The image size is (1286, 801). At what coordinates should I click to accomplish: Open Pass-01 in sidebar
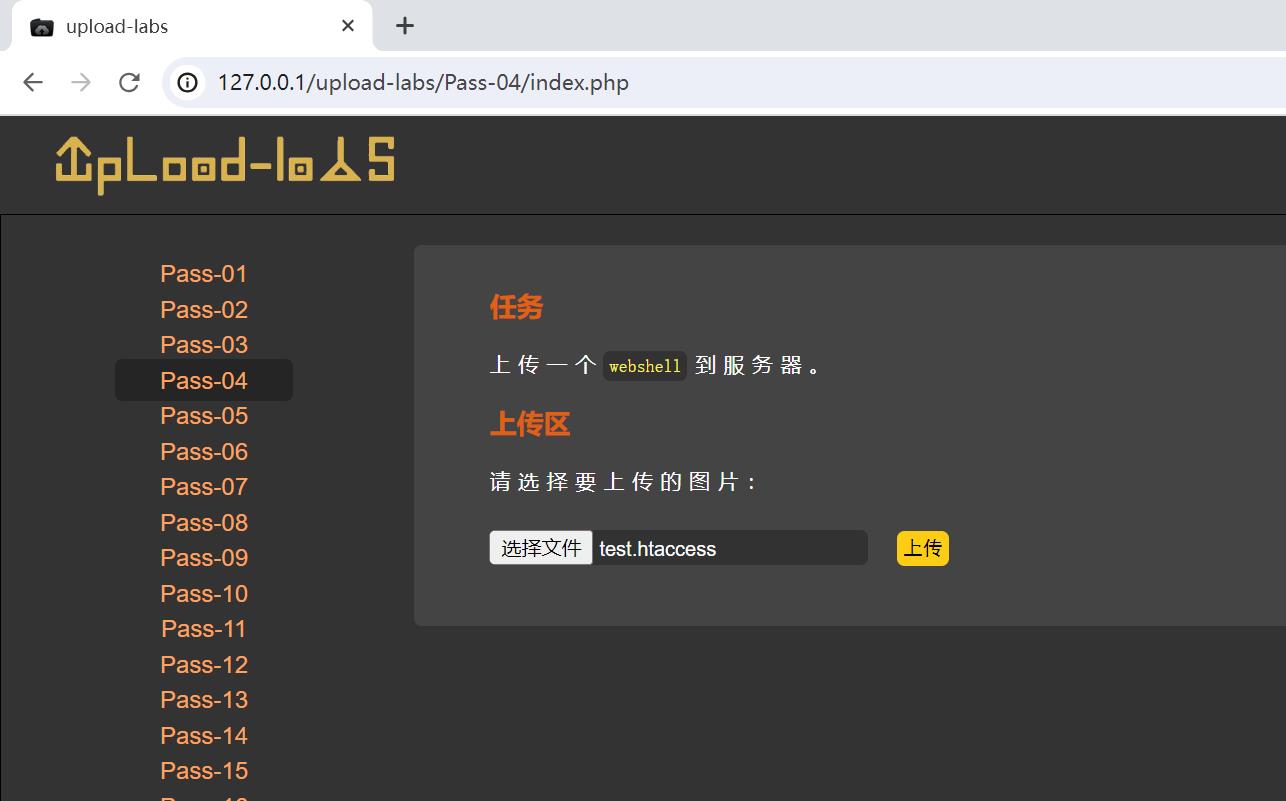[204, 274]
